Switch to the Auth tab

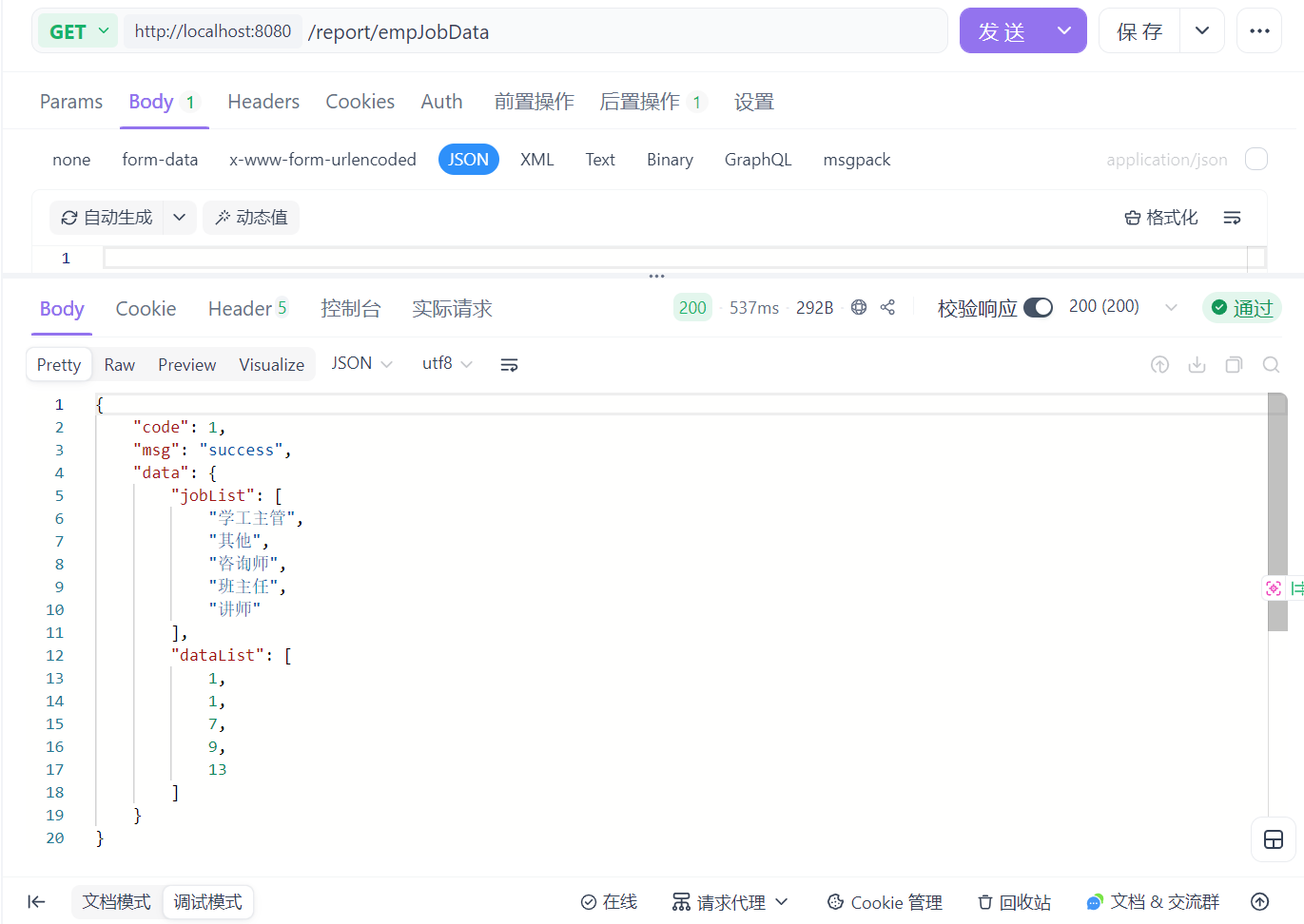pyautogui.click(x=441, y=102)
